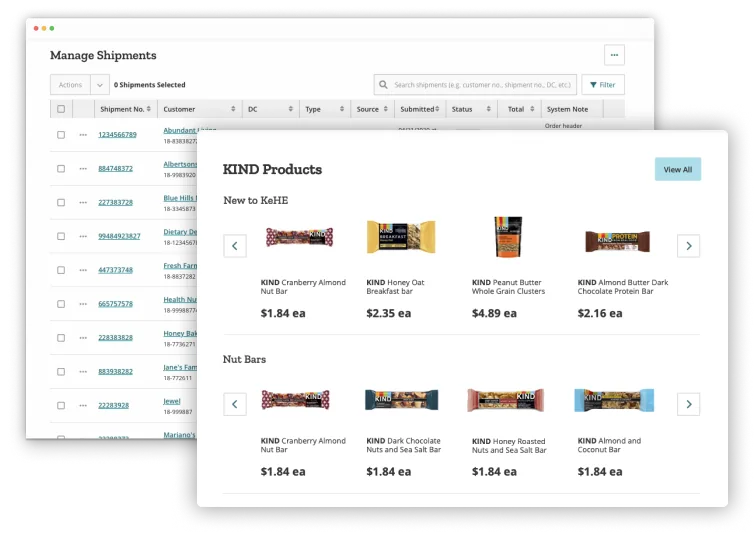This screenshot has width=754, height=533.
Task: Show next Nut Bars products
Action: 689,404
